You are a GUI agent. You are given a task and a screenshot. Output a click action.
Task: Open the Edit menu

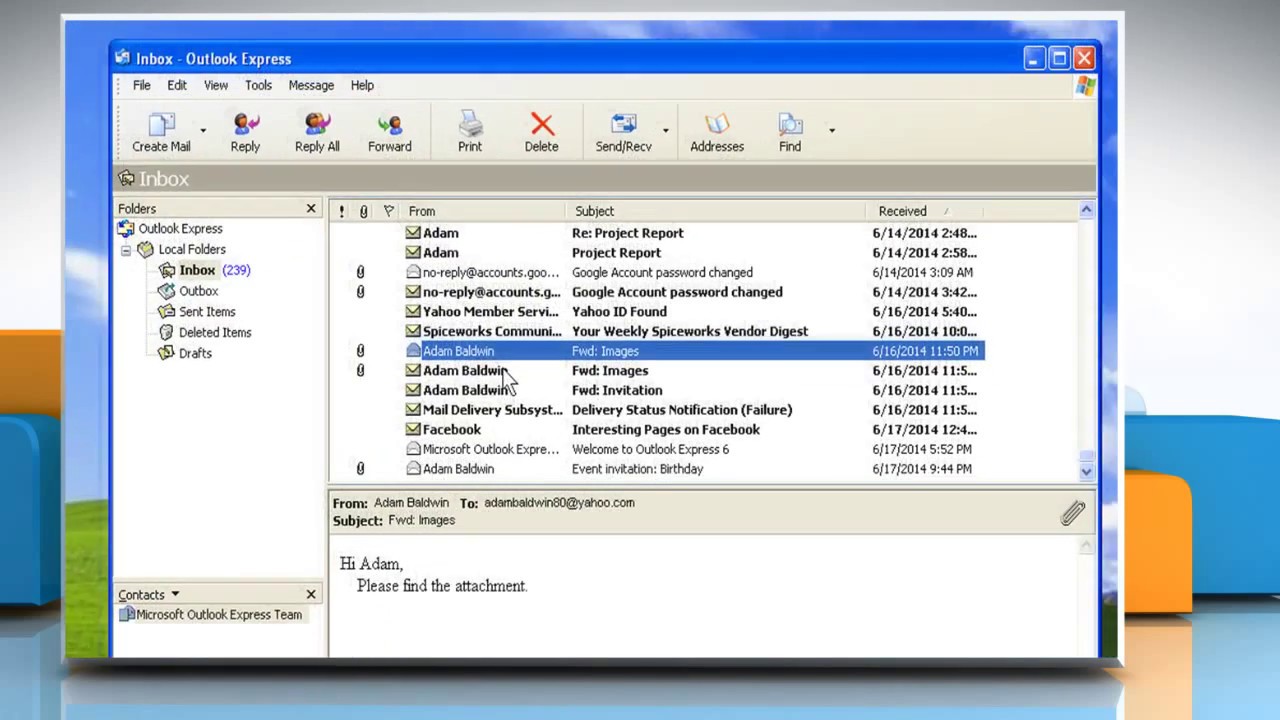177,85
